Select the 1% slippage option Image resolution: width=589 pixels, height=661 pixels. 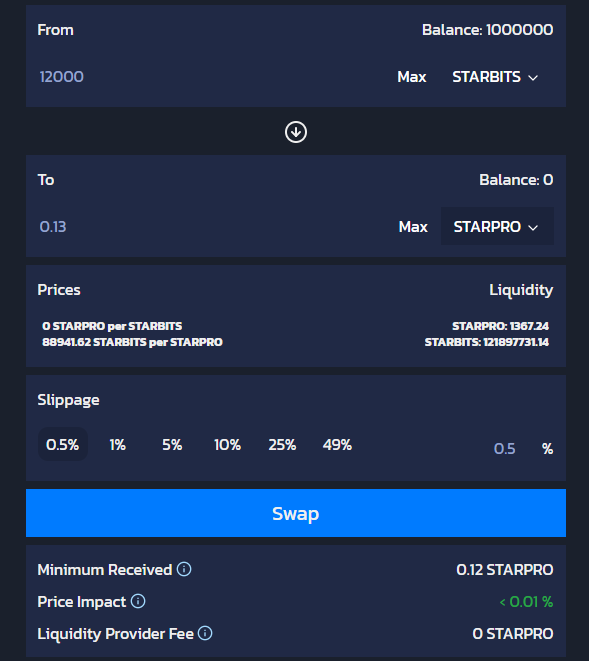(117, 444)
